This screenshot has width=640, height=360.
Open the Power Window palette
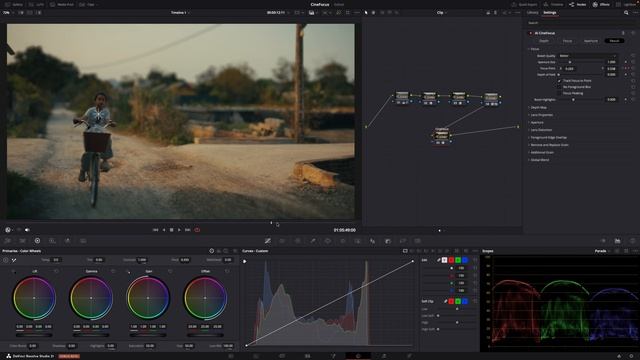[x=328, y=241]
